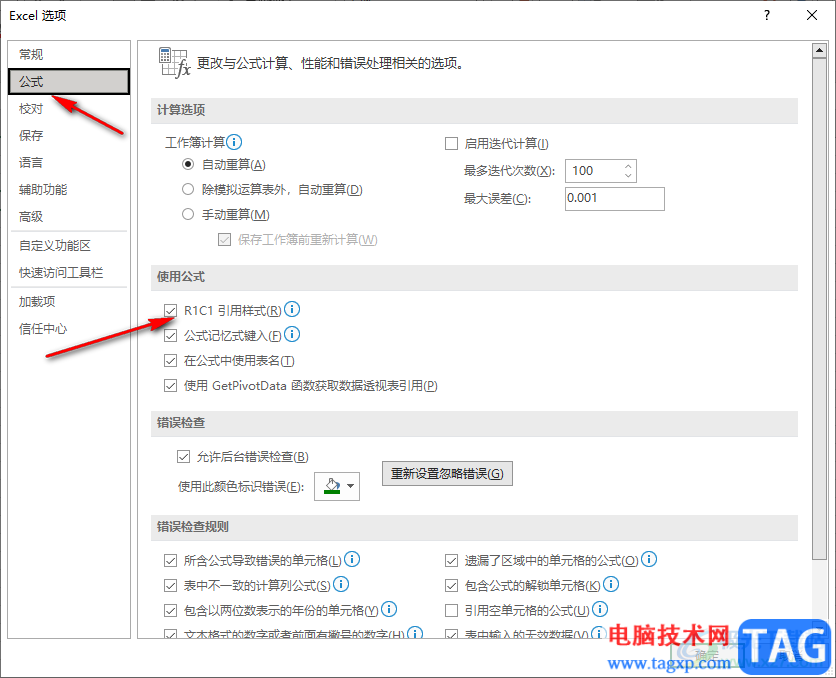Click info icon for 包含以两位数表示的年份的单元格

tap(389, 609)
